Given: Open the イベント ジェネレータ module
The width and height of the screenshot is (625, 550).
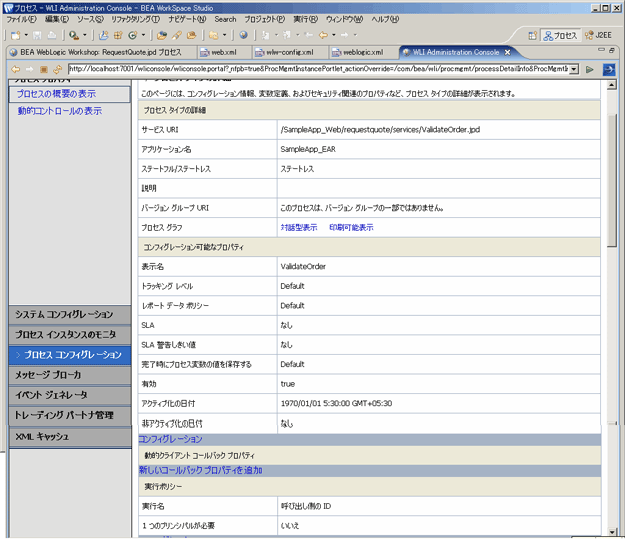Looking at the screenshot, I should (70, 395).
